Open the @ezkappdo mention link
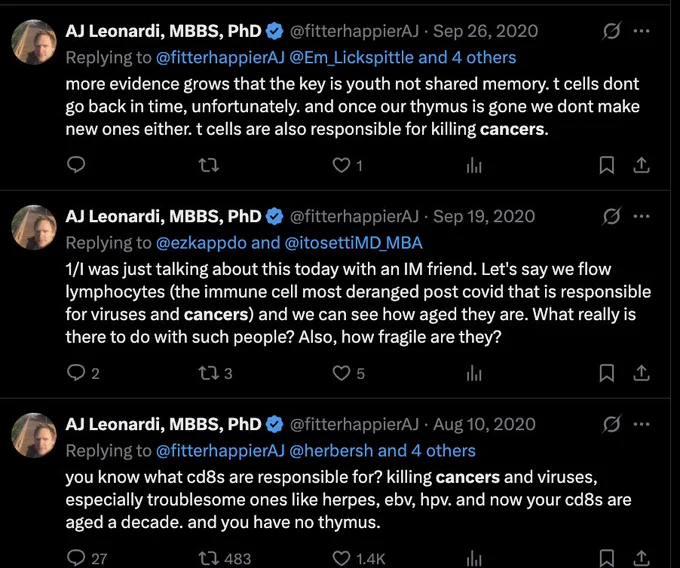The height and width of the screenshot is (568, 680). [x=201, y=243]
